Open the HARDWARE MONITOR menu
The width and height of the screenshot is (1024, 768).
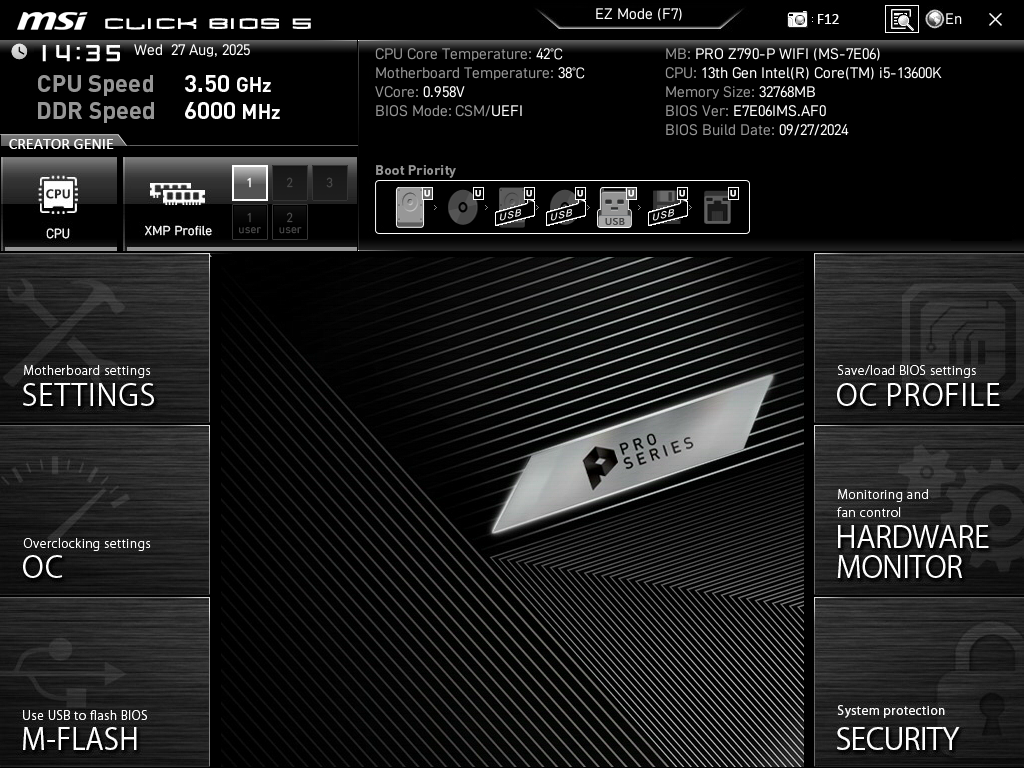point(919,511)
